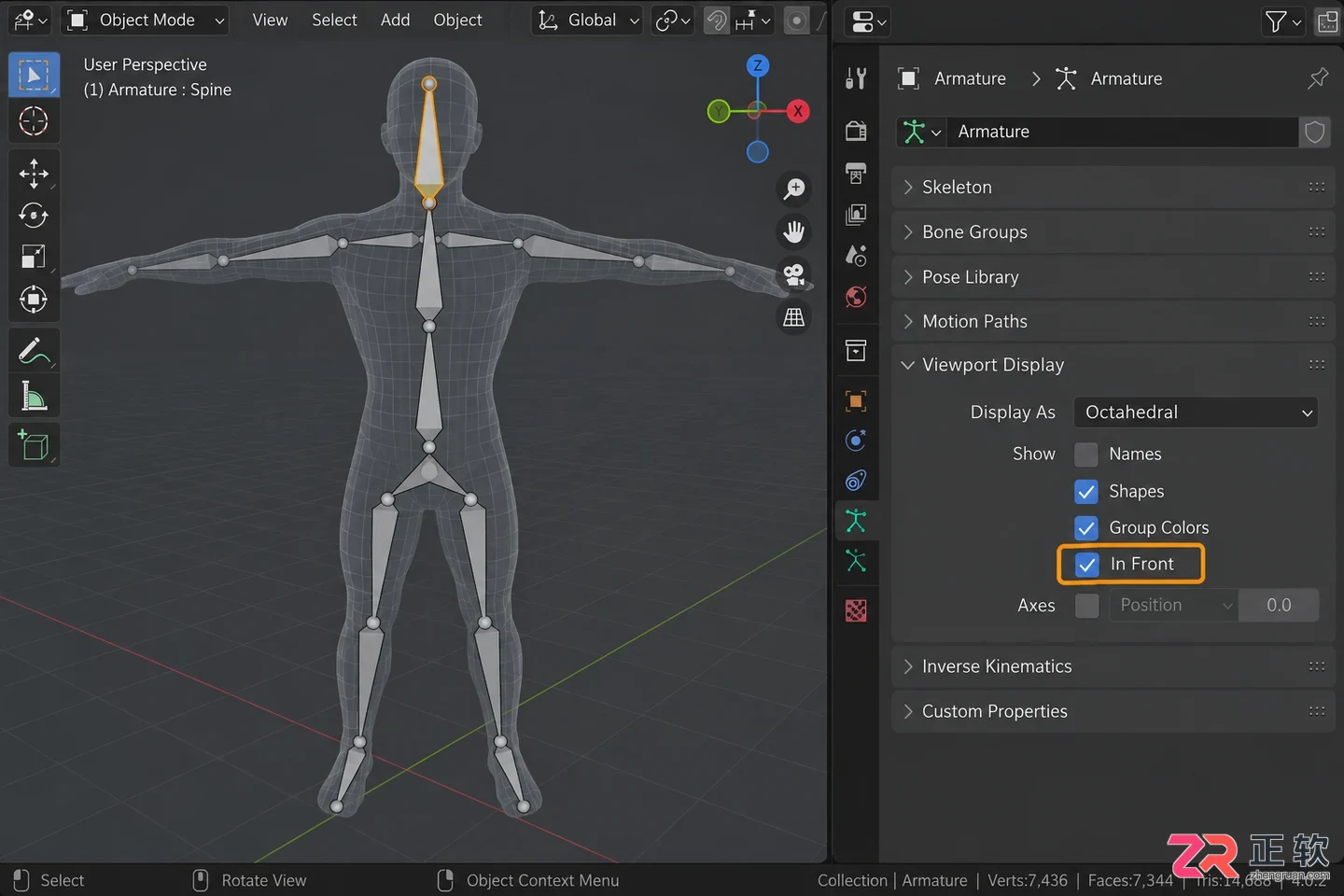The image size is (1344, 896).
Task: Open the Select menu
Action: coord(334,21)
